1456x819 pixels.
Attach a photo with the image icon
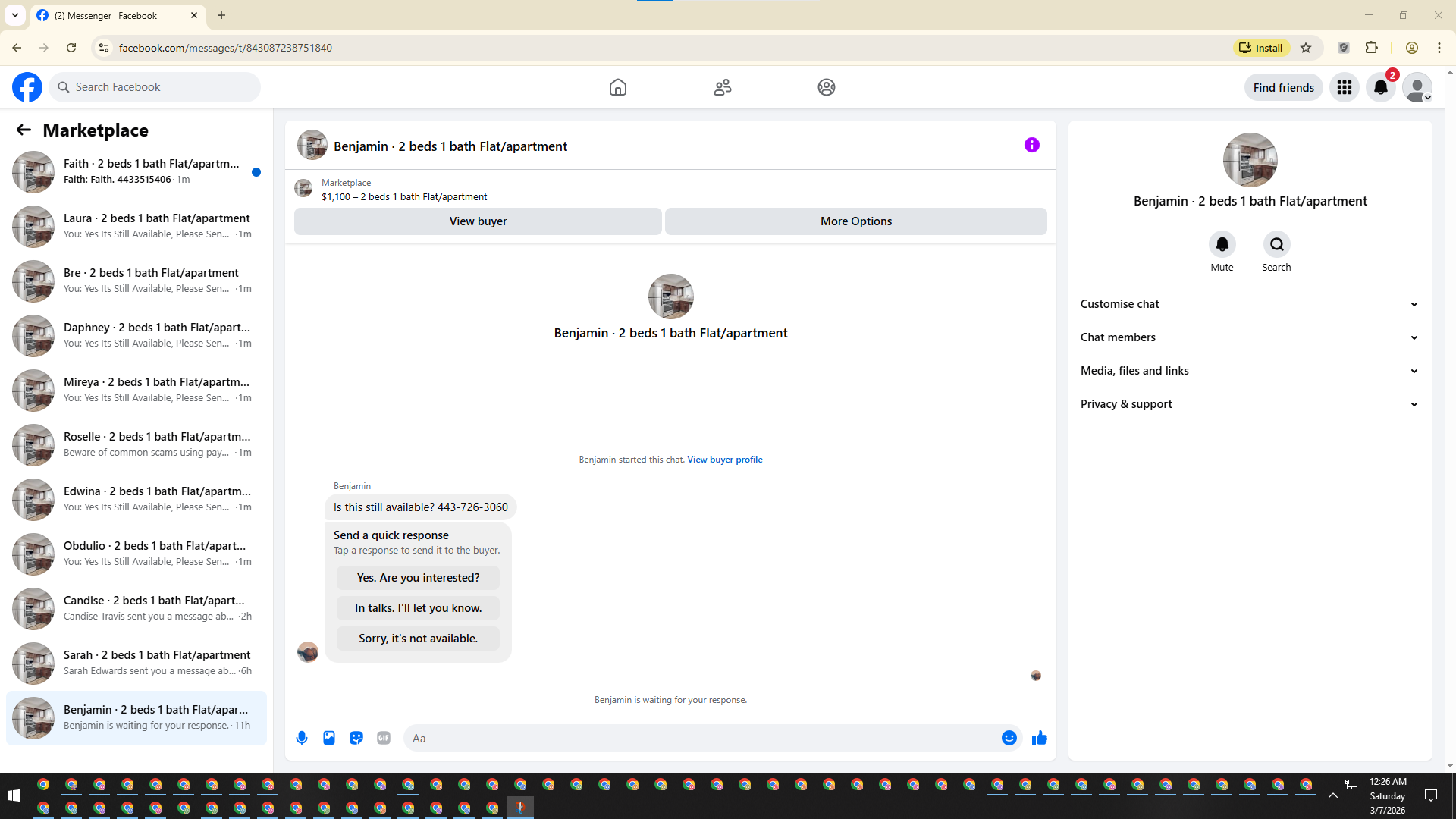point(329,738)
